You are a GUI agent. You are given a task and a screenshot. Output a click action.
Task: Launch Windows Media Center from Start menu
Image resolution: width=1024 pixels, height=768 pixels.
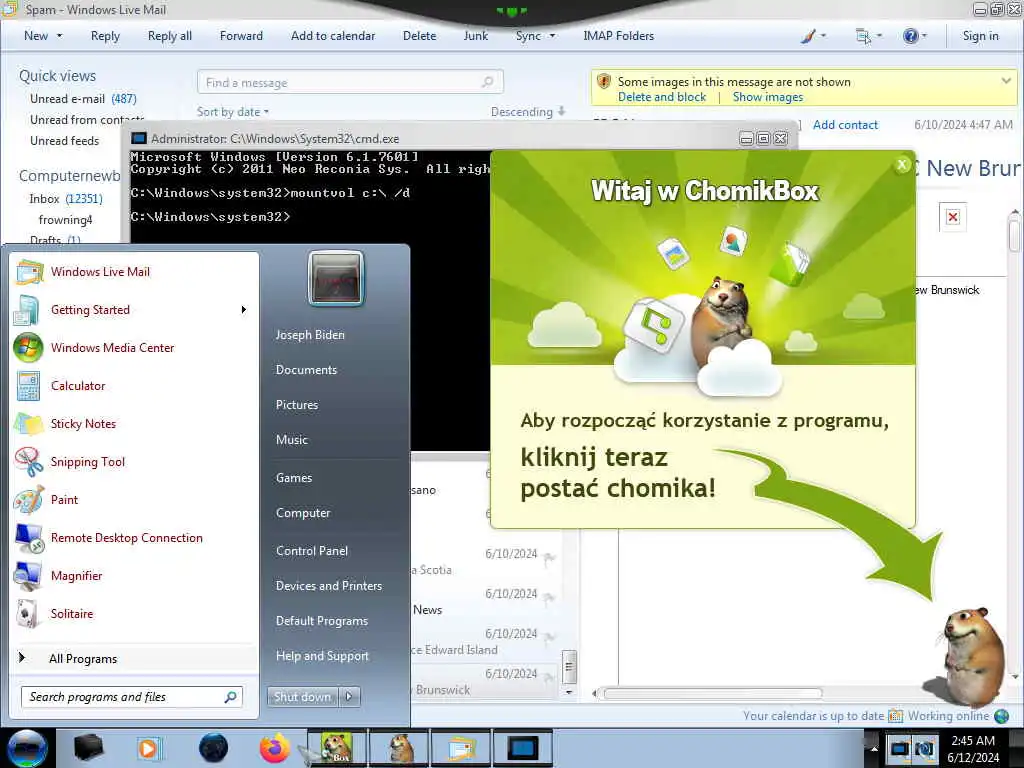112,347
